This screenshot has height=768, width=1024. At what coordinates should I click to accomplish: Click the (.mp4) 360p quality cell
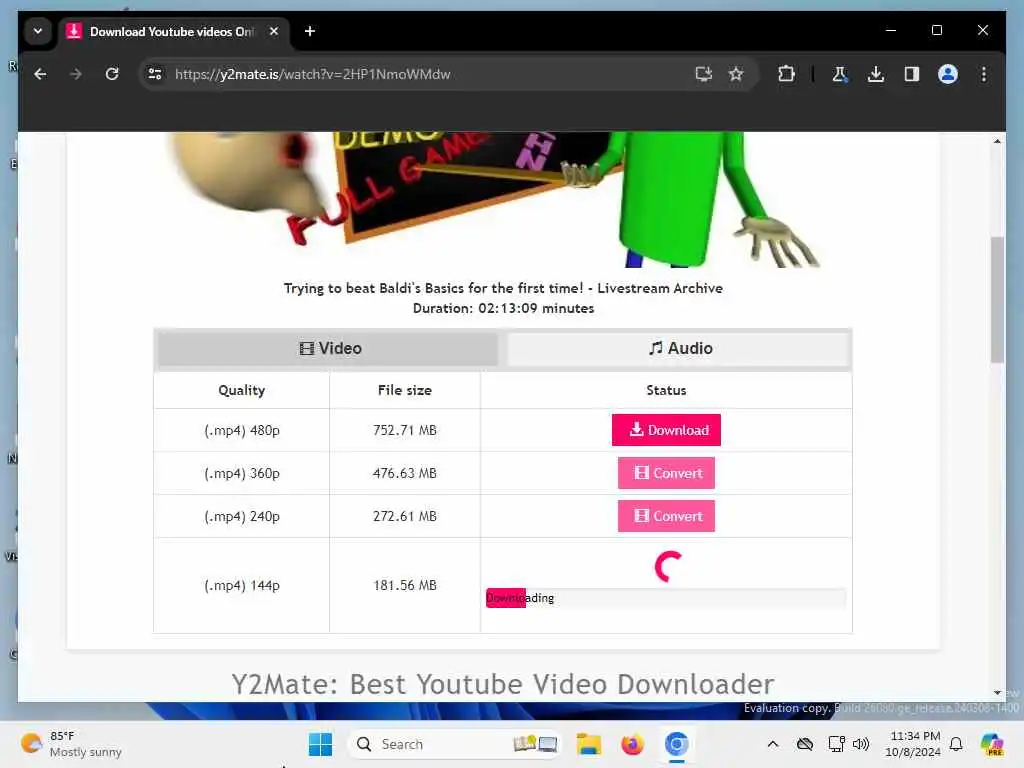242,473
